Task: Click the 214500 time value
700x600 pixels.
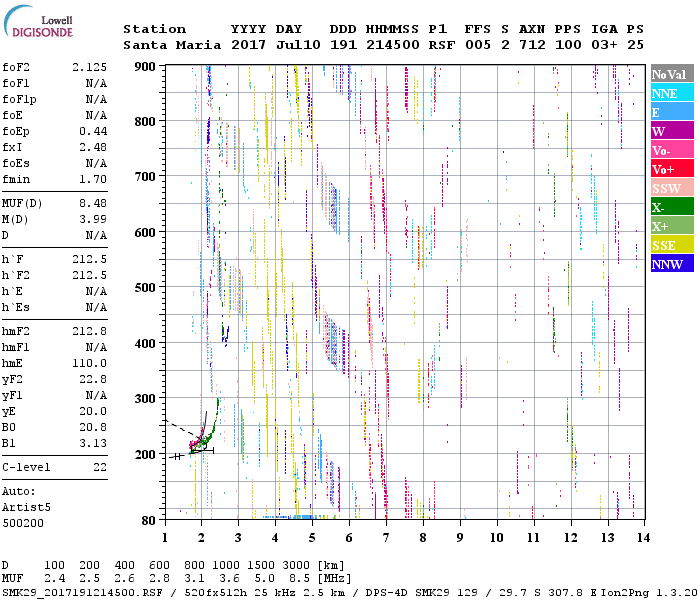Action: click(x=392, y=45)
